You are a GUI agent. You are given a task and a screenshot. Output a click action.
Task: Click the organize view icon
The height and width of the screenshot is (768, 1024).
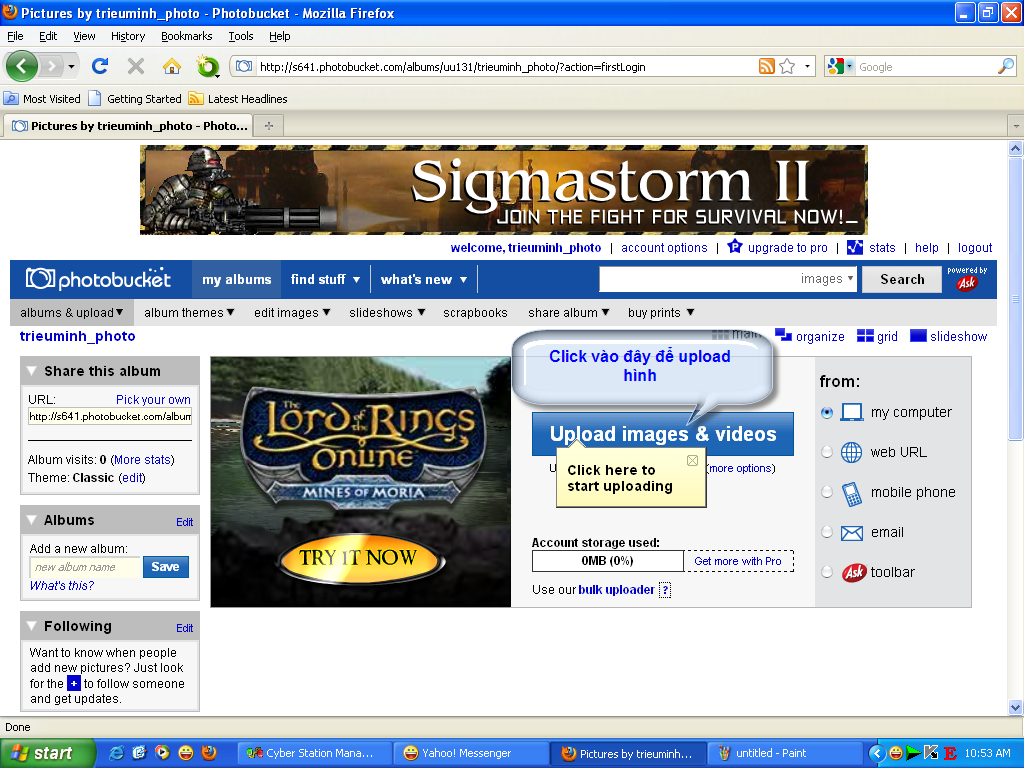pos(783,335)
